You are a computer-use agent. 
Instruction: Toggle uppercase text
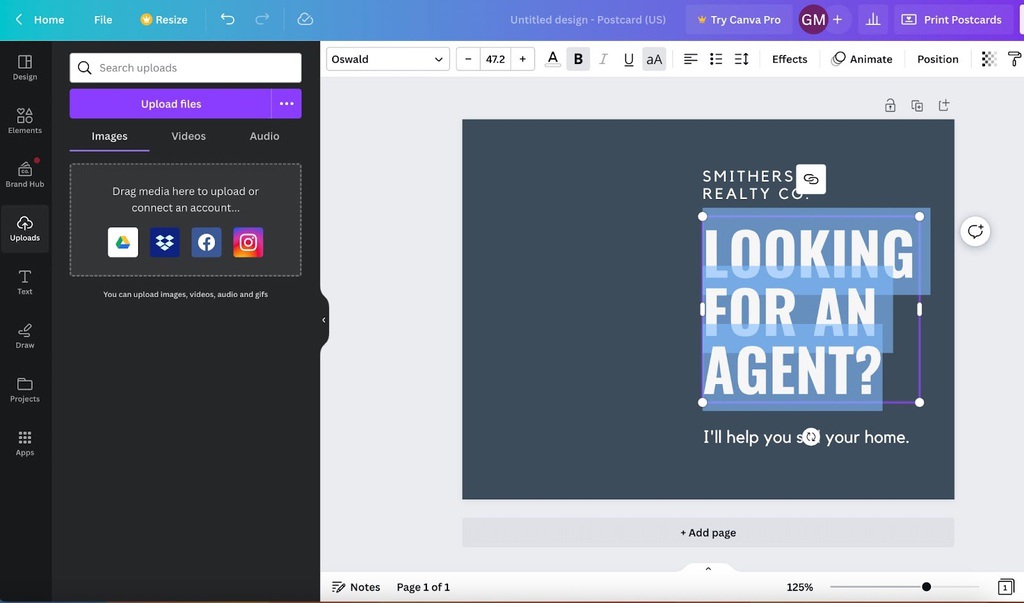(654, 59)
